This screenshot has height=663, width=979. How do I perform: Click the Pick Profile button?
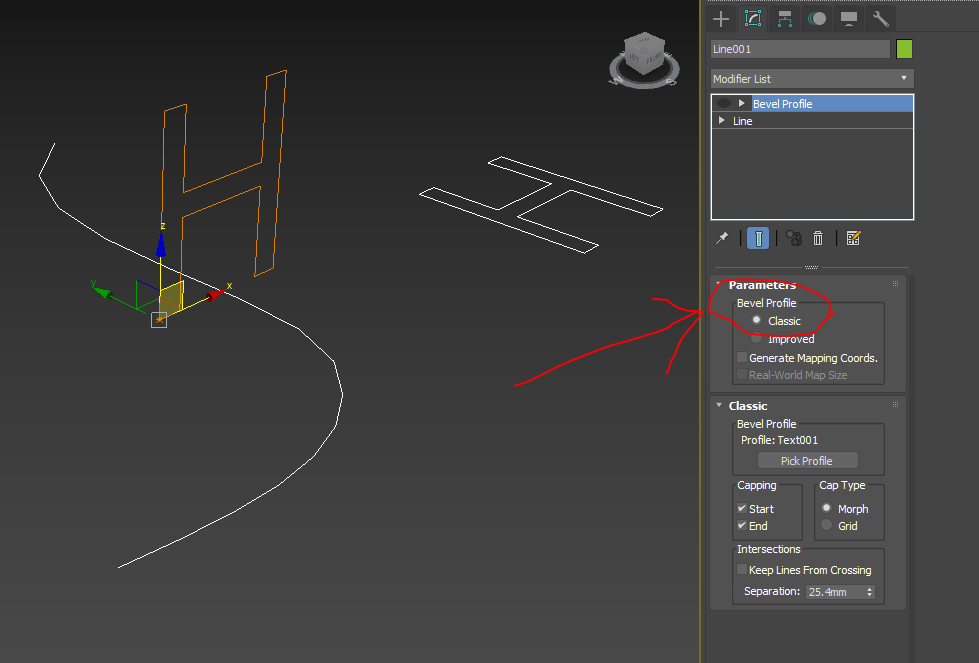tap(807, 461)
